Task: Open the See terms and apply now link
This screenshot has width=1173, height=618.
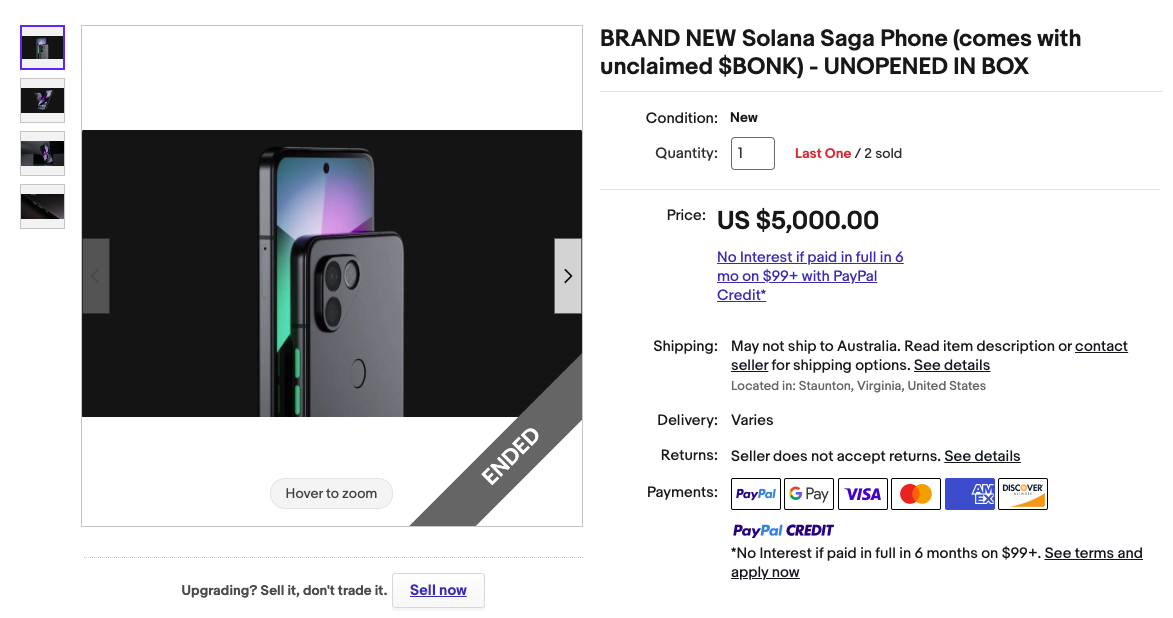Action: point(1093,552)
